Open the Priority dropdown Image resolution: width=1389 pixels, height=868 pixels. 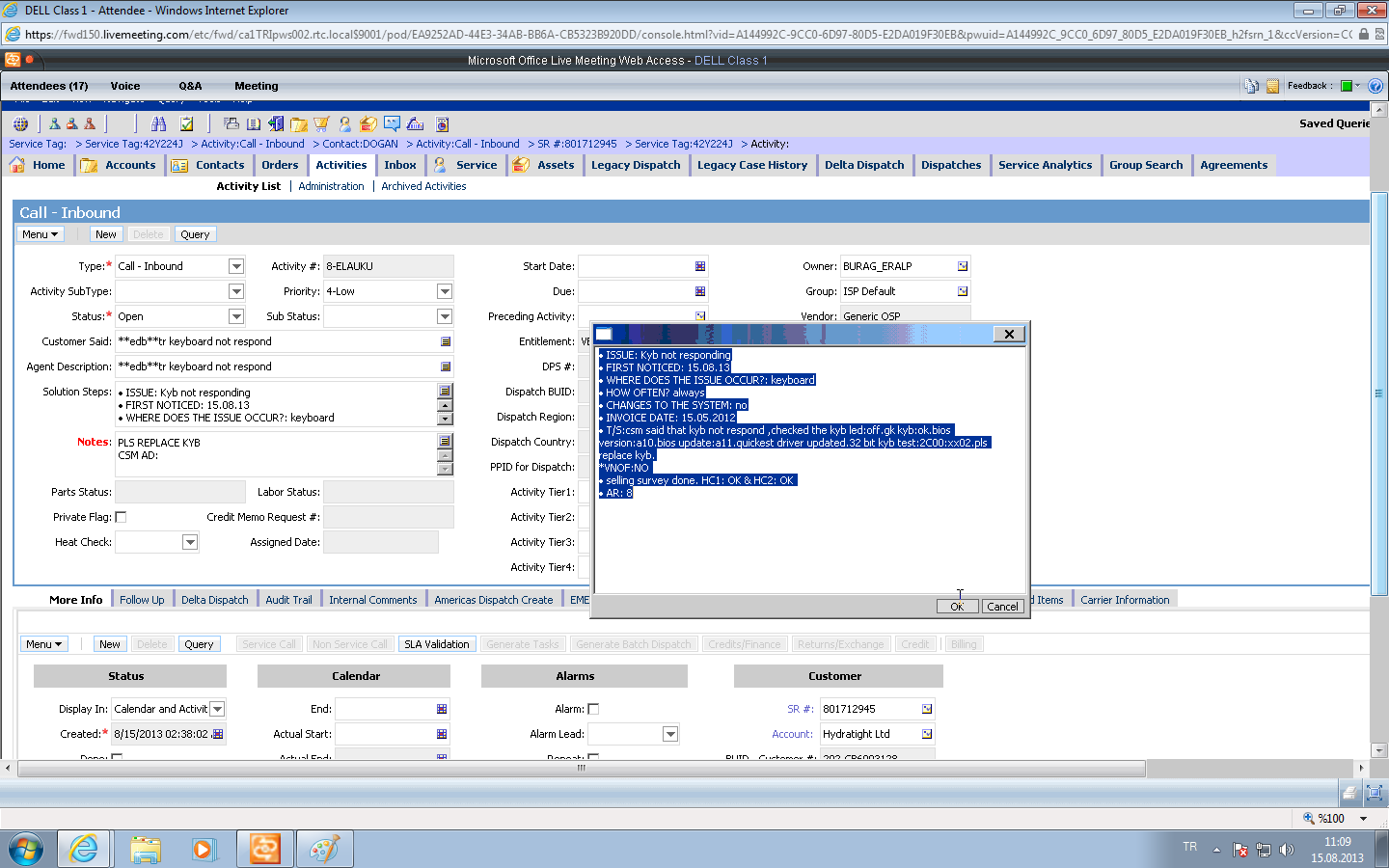(445, 291)
